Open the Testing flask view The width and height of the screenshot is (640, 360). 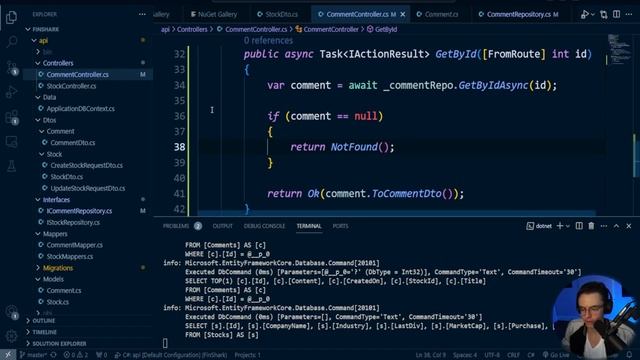(x=11, y=166)
